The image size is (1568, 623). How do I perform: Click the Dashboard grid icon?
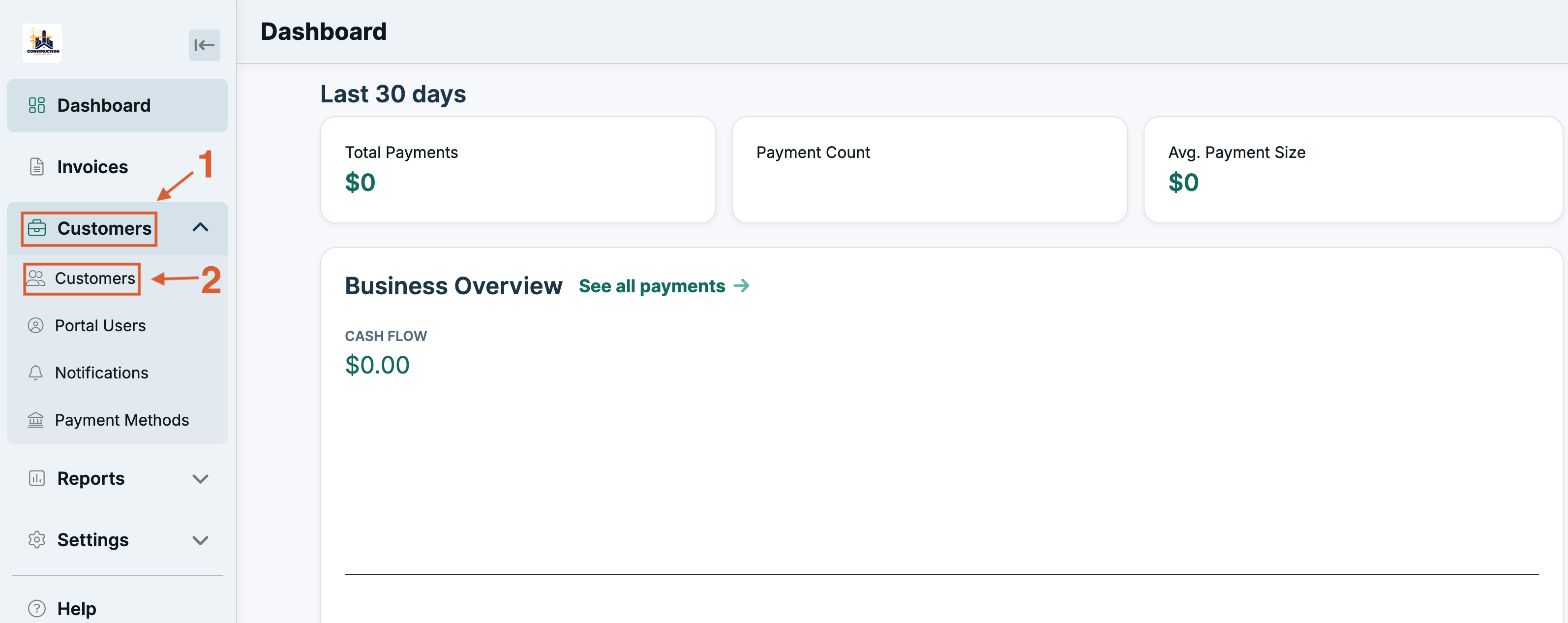click(36, 105)
